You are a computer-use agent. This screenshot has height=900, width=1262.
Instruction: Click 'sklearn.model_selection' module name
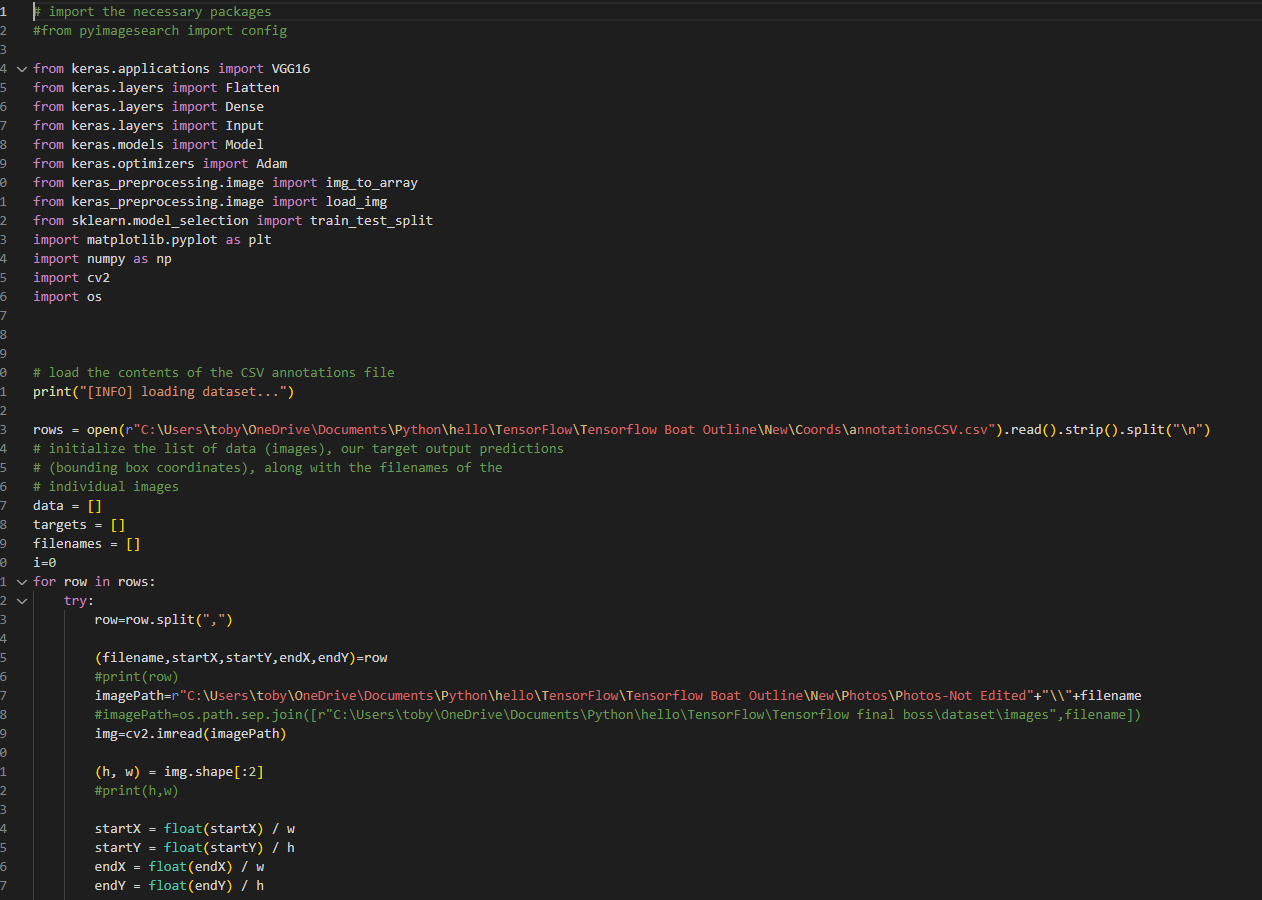(160, 221)
